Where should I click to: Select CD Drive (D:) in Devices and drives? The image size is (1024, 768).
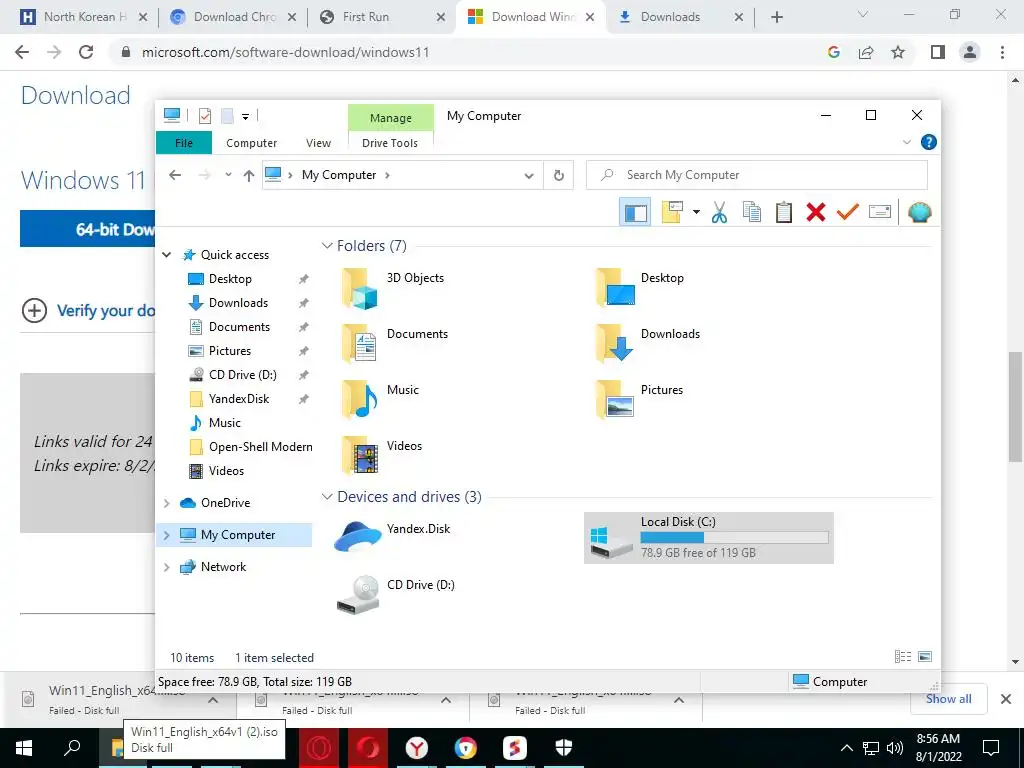pyautogui.click(x=396, y=594)
